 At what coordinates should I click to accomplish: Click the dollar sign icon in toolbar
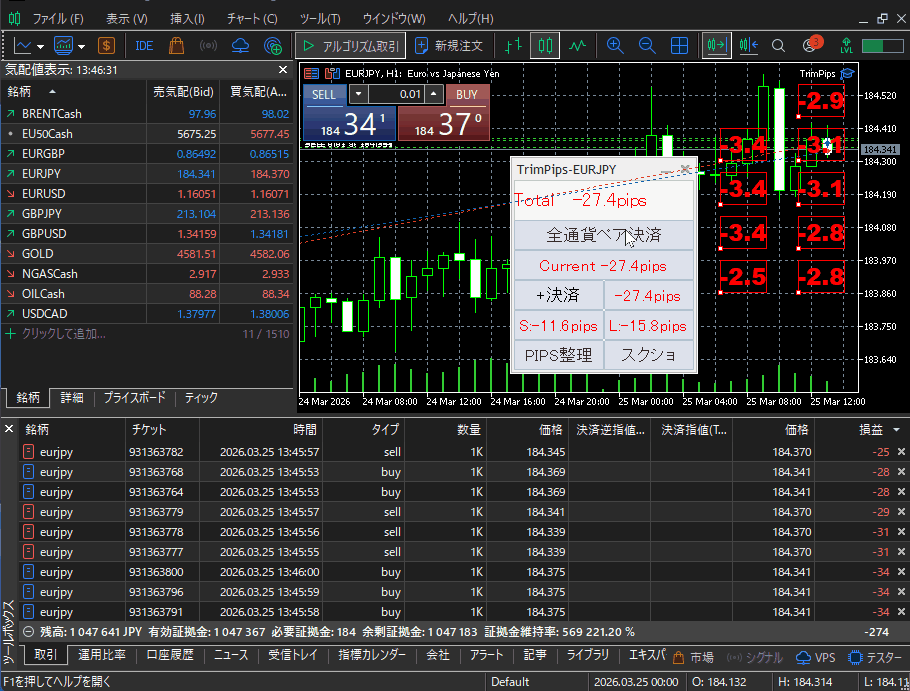click(106, 46)
